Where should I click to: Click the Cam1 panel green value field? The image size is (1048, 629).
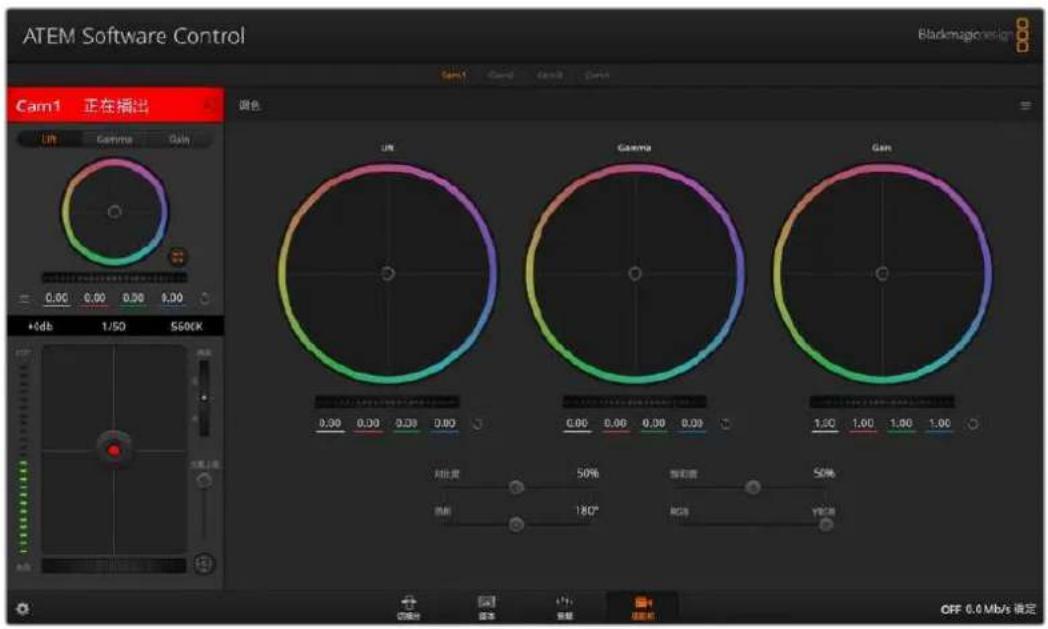coord(134,299)
